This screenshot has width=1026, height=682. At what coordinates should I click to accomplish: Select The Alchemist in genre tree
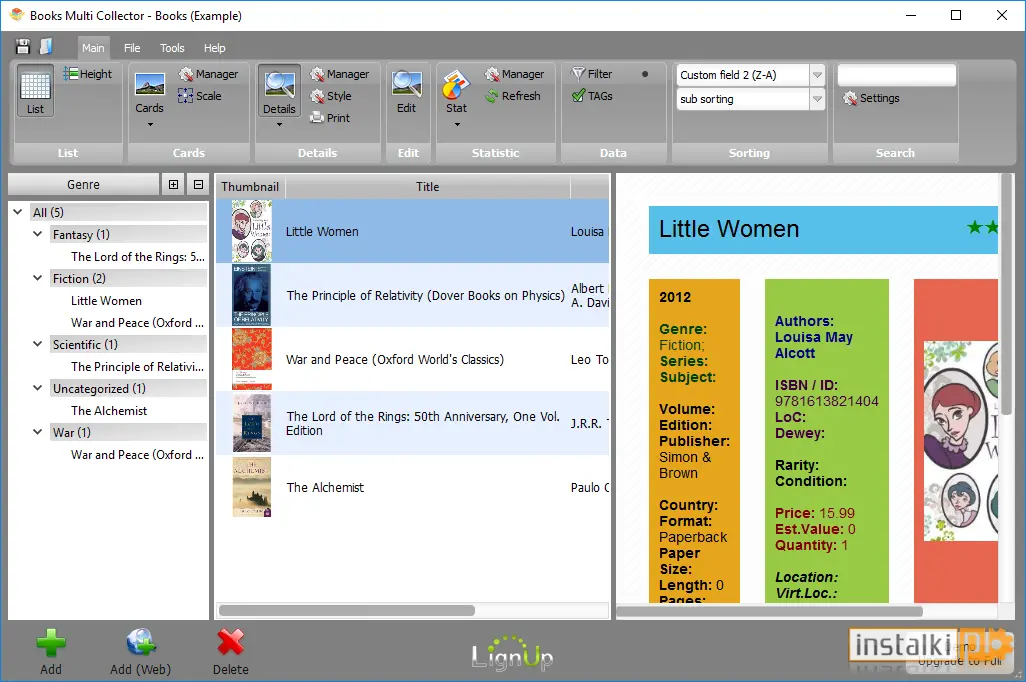tap(109, 410)
